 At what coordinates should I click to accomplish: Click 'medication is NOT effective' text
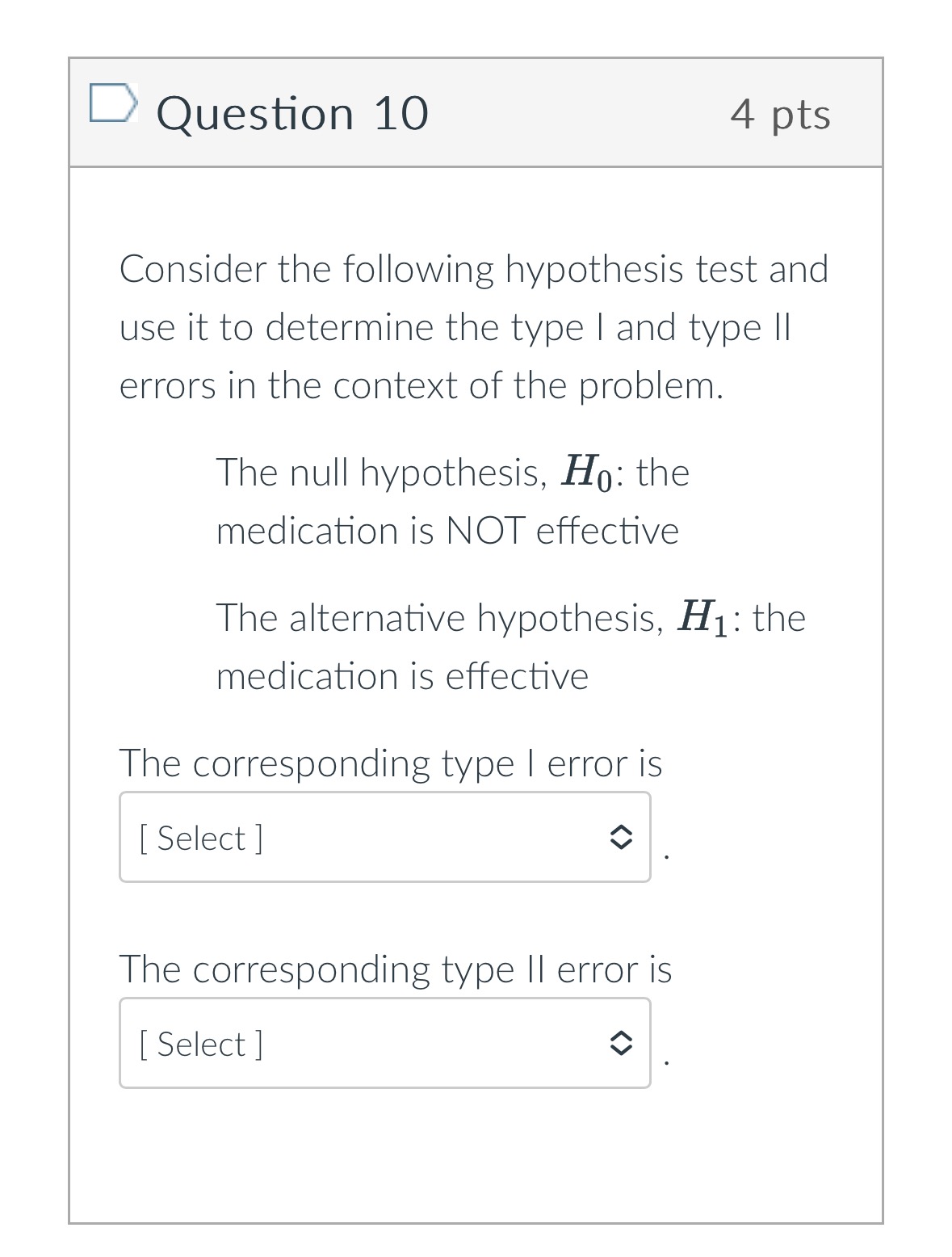tap(448, 531)
